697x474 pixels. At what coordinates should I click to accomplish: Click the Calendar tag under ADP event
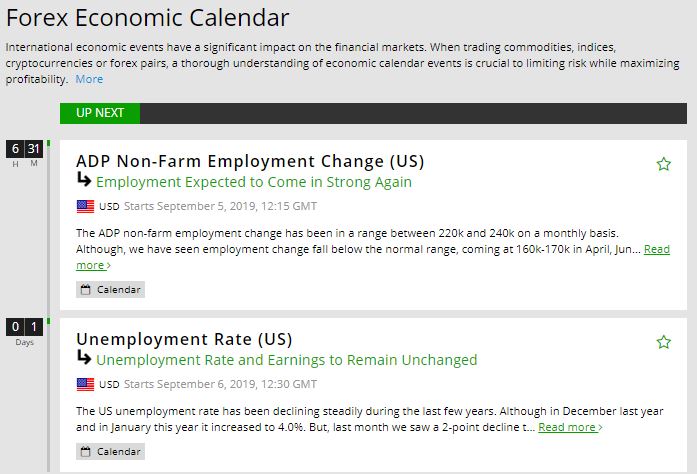110,290
